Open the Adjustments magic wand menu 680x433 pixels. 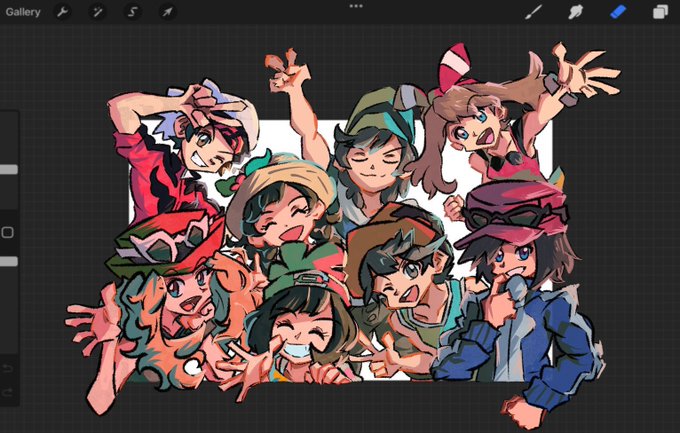98,12
